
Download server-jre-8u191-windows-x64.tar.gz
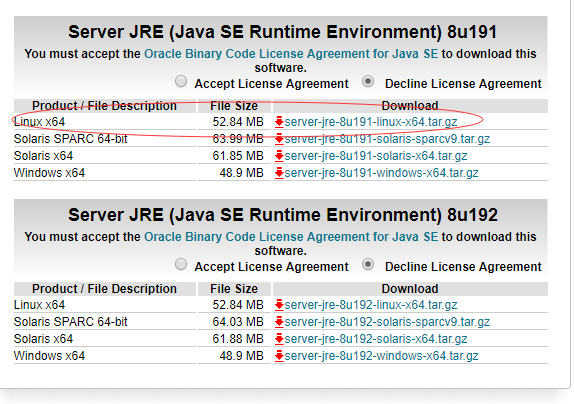[x=381, y=173]
